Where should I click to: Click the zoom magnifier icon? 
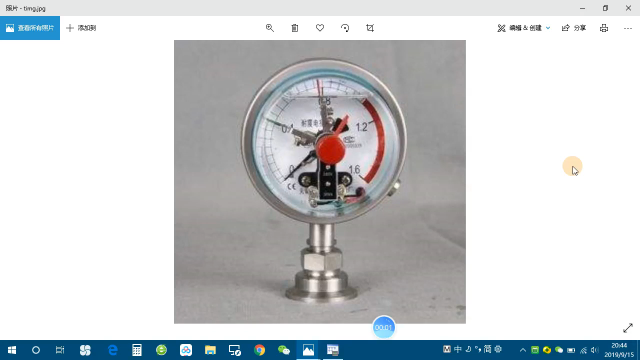point(270,28)
